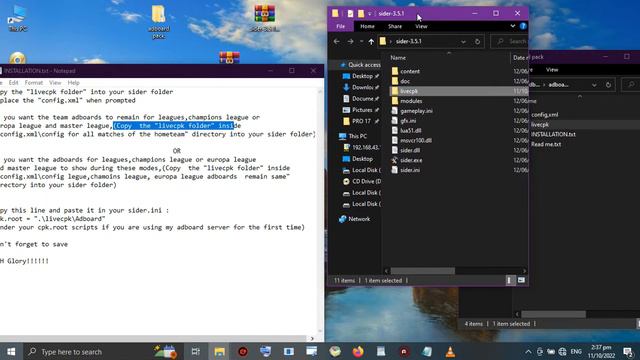Open the notification center icon
Image resolution: width=640 pixels, height=360 pixels.
coord(628,351)
